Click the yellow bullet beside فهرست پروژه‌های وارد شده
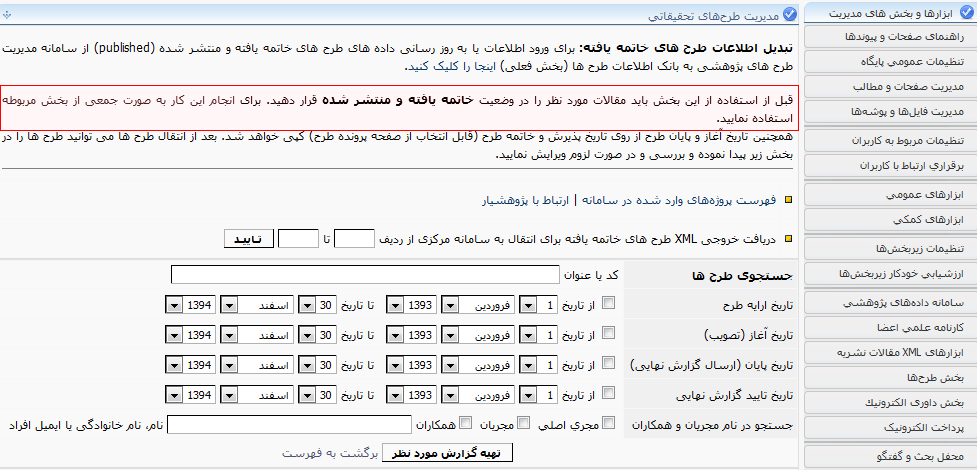Screen dimensions: 977x470 click(787, 201)
